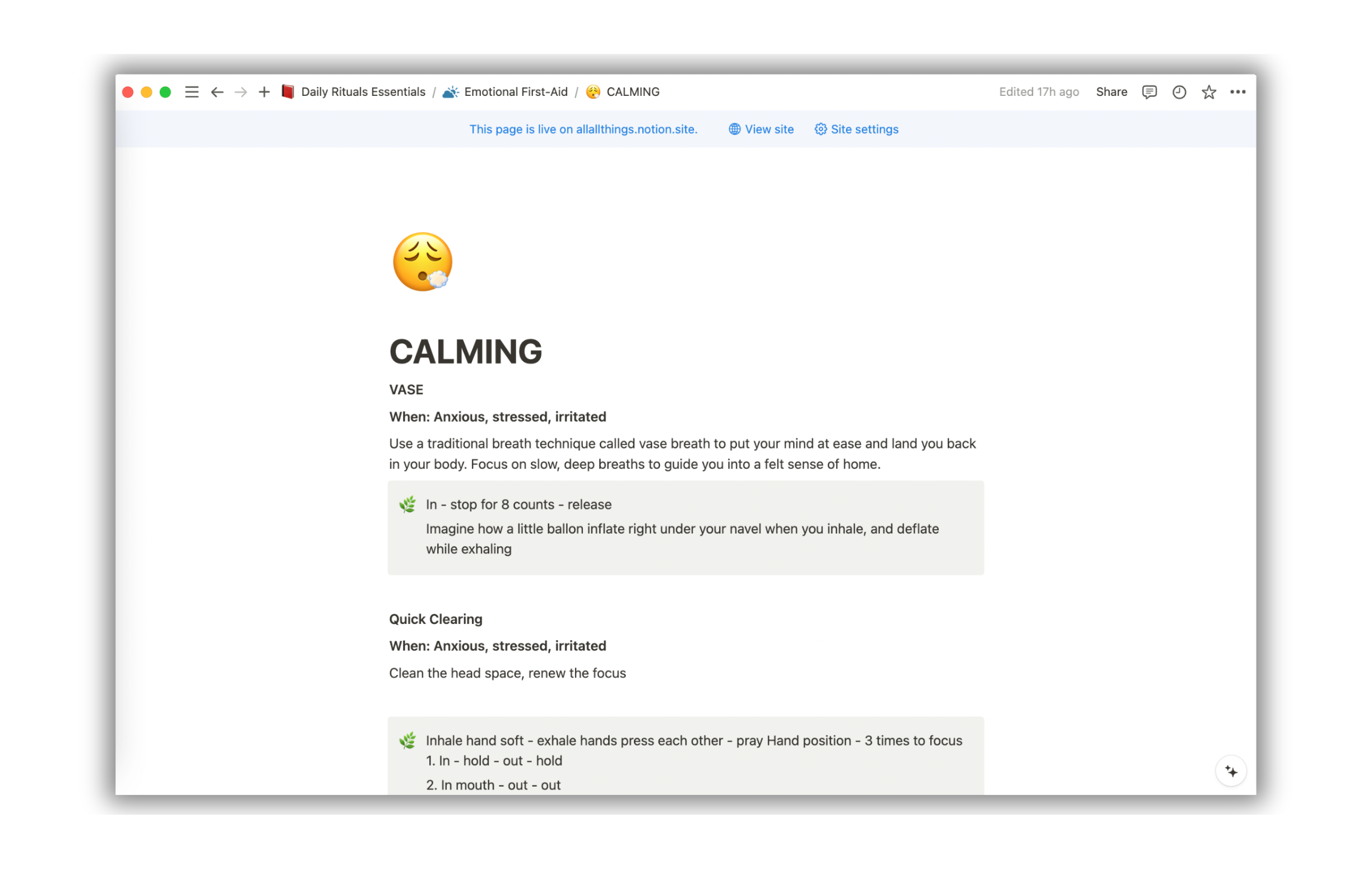Open Daily Rituals Essentials breadcrumb
This screenshot has width=1372, height=869.
tap(363, 92)
